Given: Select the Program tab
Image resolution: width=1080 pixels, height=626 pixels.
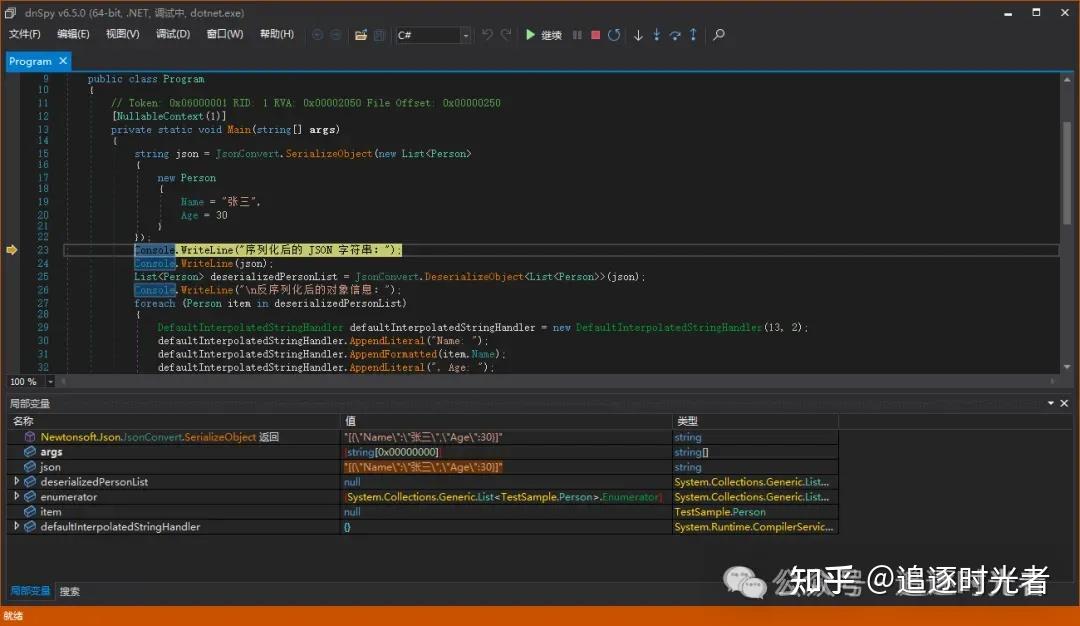Looking at the screenshot, I should click(30, 61).
